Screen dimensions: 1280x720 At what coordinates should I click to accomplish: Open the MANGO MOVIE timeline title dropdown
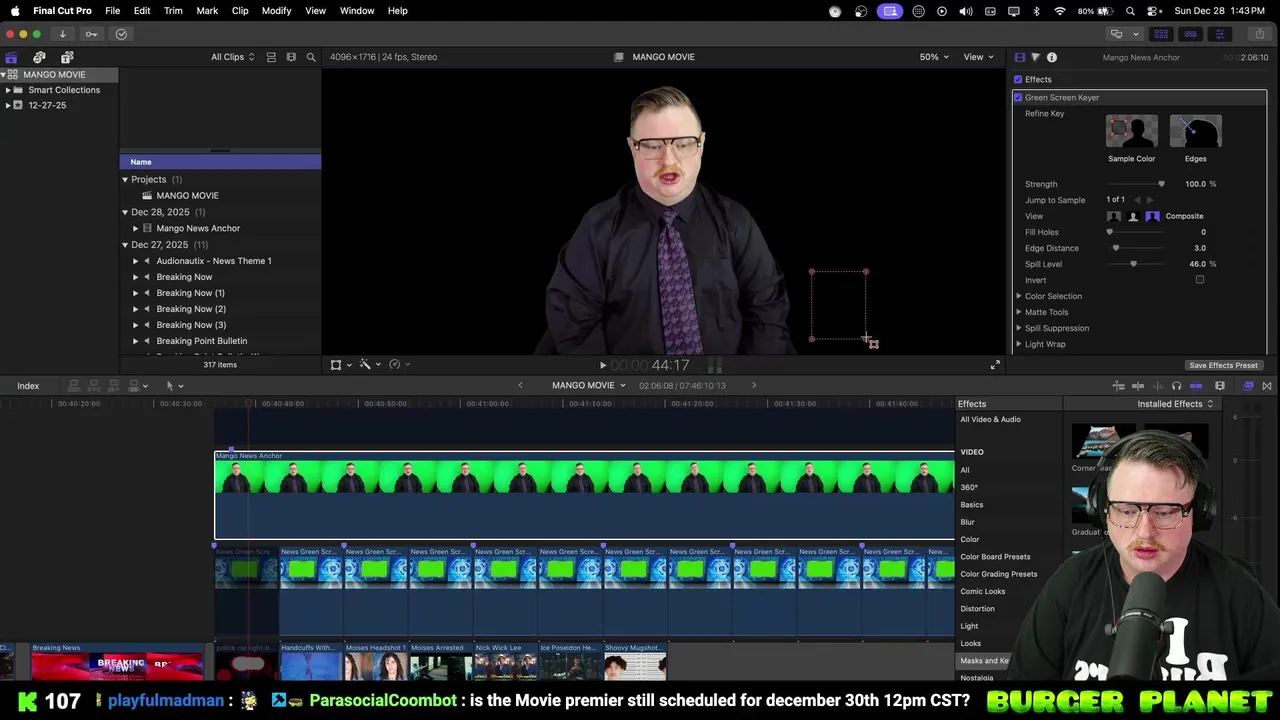coord(588,386)
